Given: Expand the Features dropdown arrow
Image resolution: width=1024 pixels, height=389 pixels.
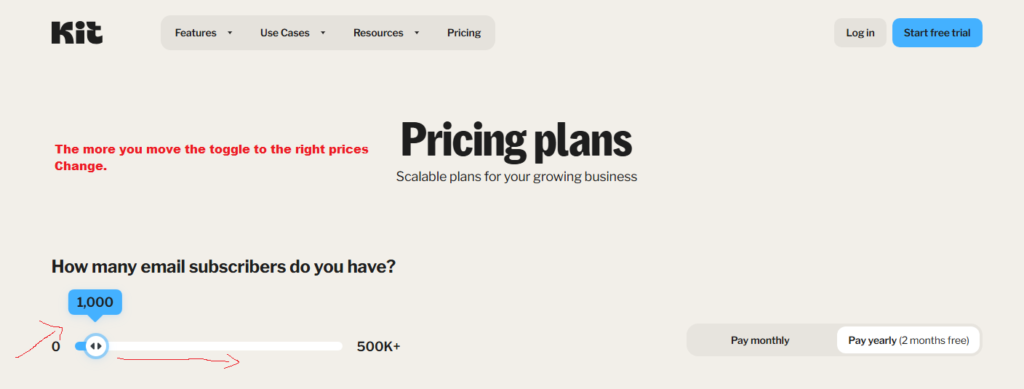Looking at the screenshot, I should (x=229, y=33).
